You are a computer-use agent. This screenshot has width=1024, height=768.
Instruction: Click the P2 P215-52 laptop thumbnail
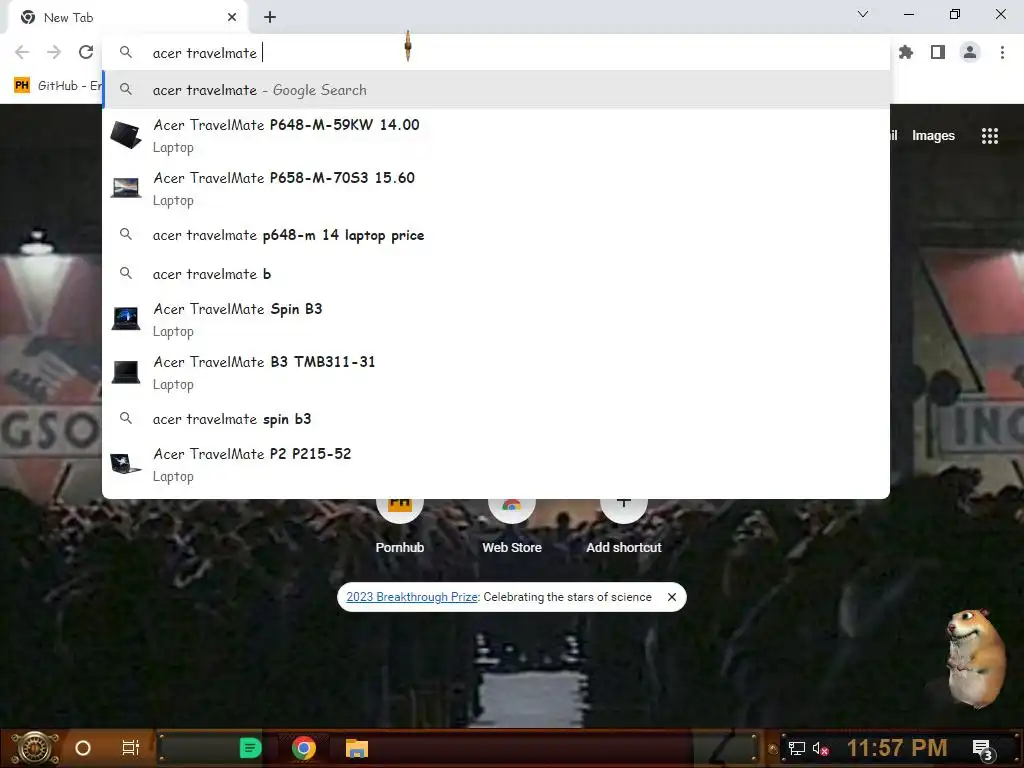pyautogui.click(x=126, y=464)
